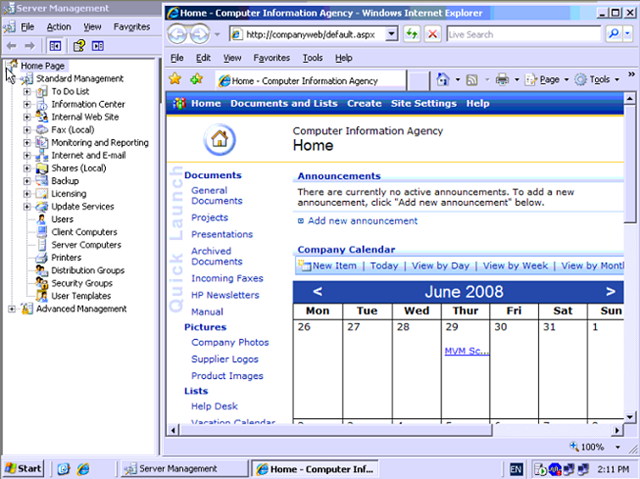Open the IE Edit menu
Image resolution: width=640 pixels, height=479 pixels.
coord(203,58)
